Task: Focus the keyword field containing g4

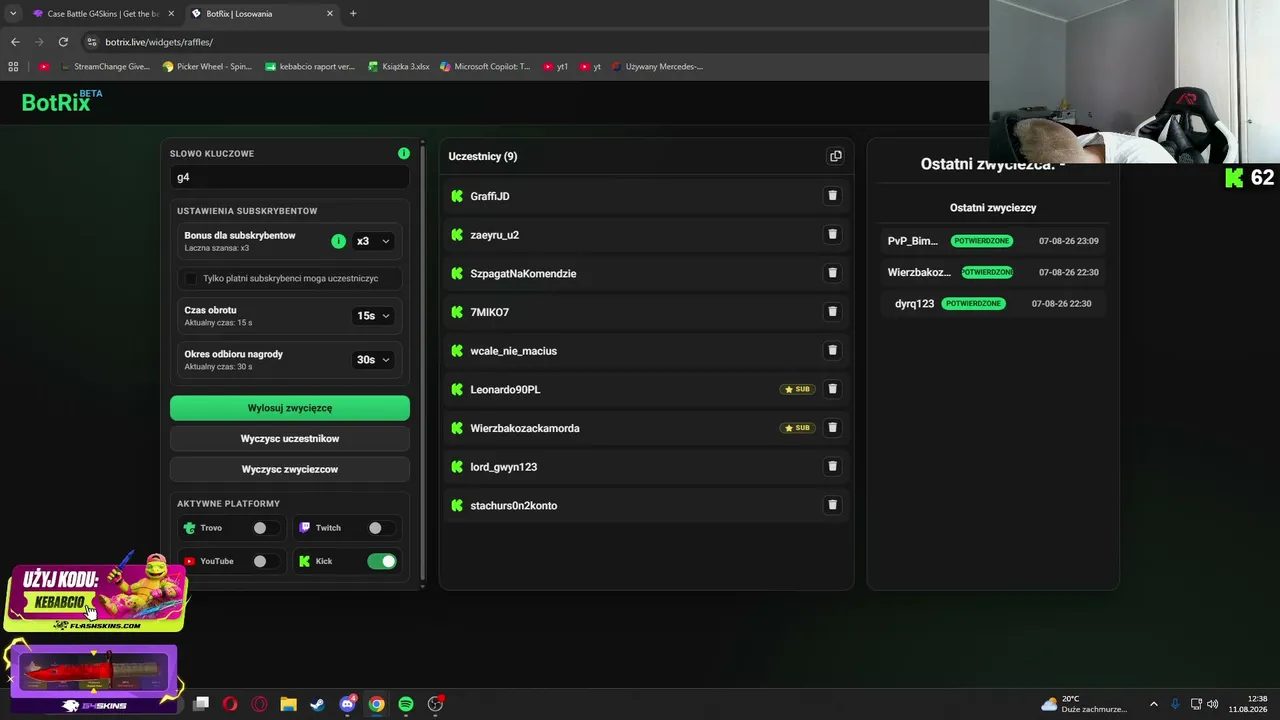Action: click(x=290, y=177)
